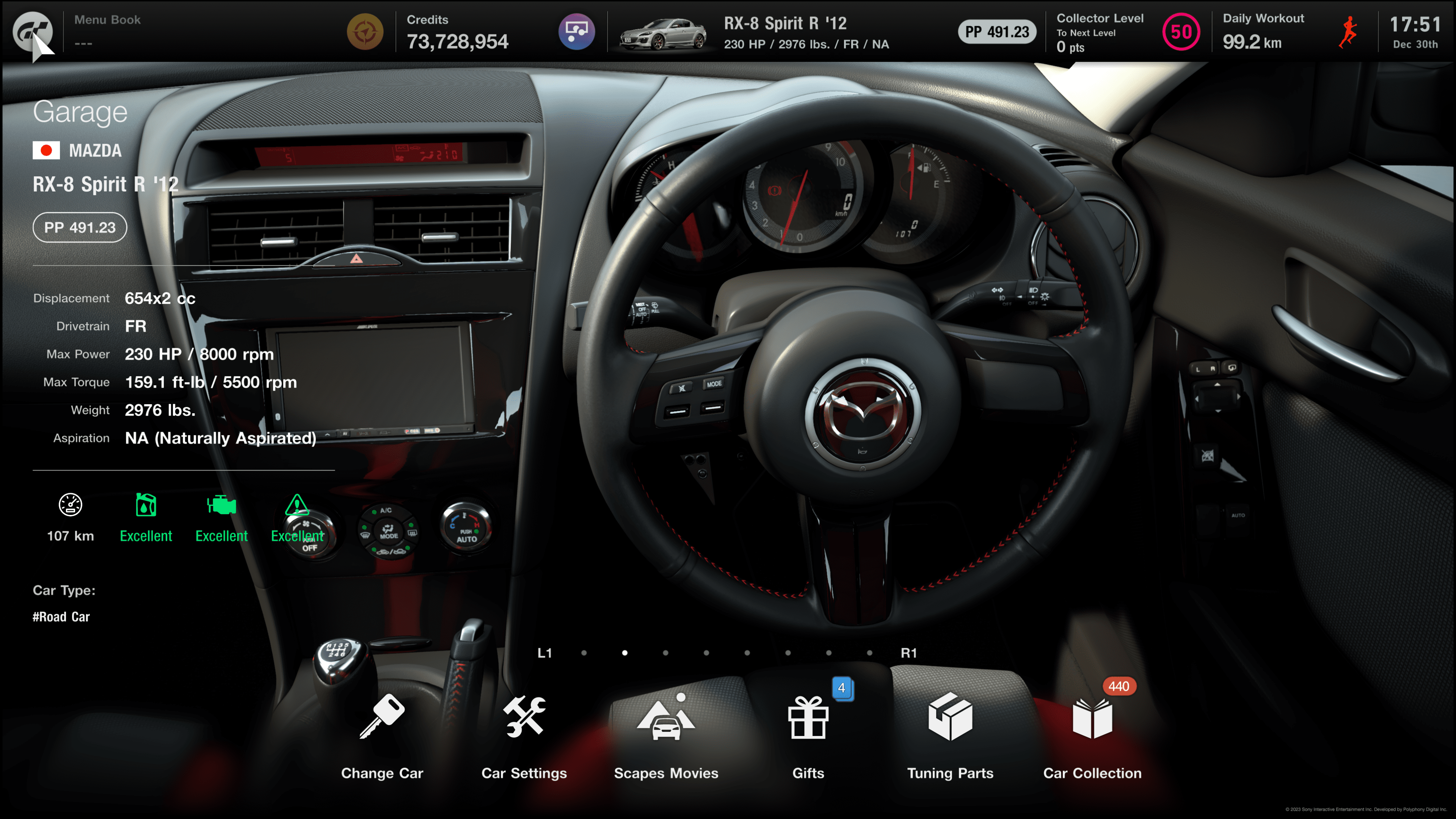Click the Car Collection label
1456x819 pixels.
click(1092, 773)
